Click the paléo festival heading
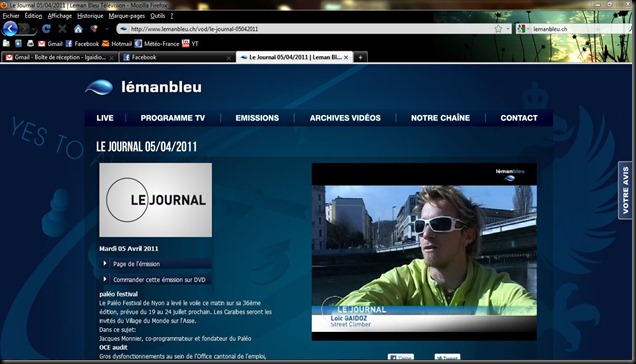The height and width of the screenshot is (364, 636). (118, 294)
